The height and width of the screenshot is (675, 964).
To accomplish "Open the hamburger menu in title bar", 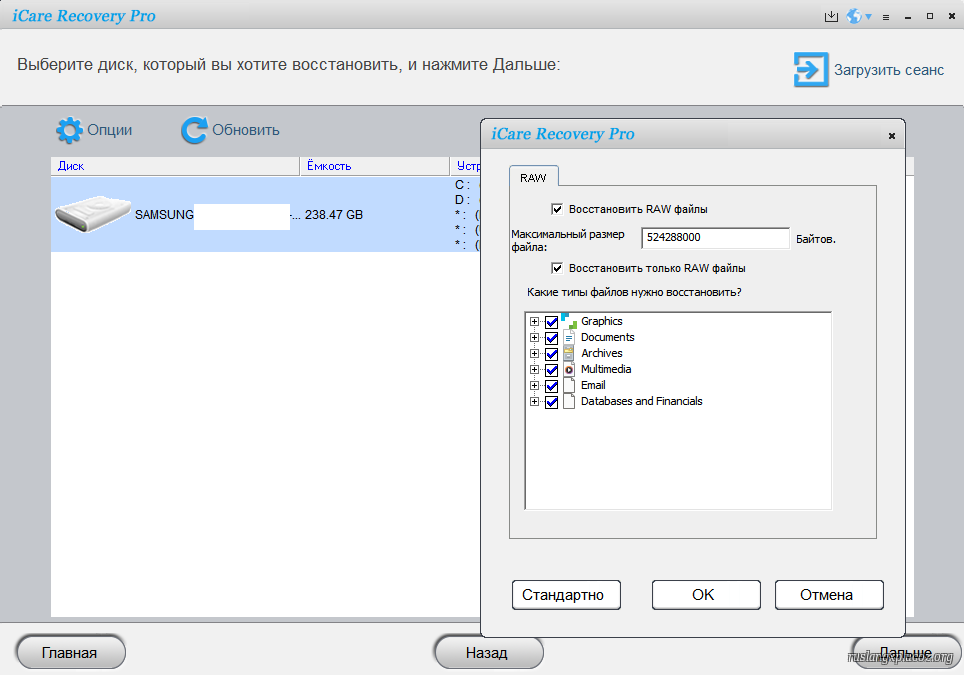I will pos(885,17).
